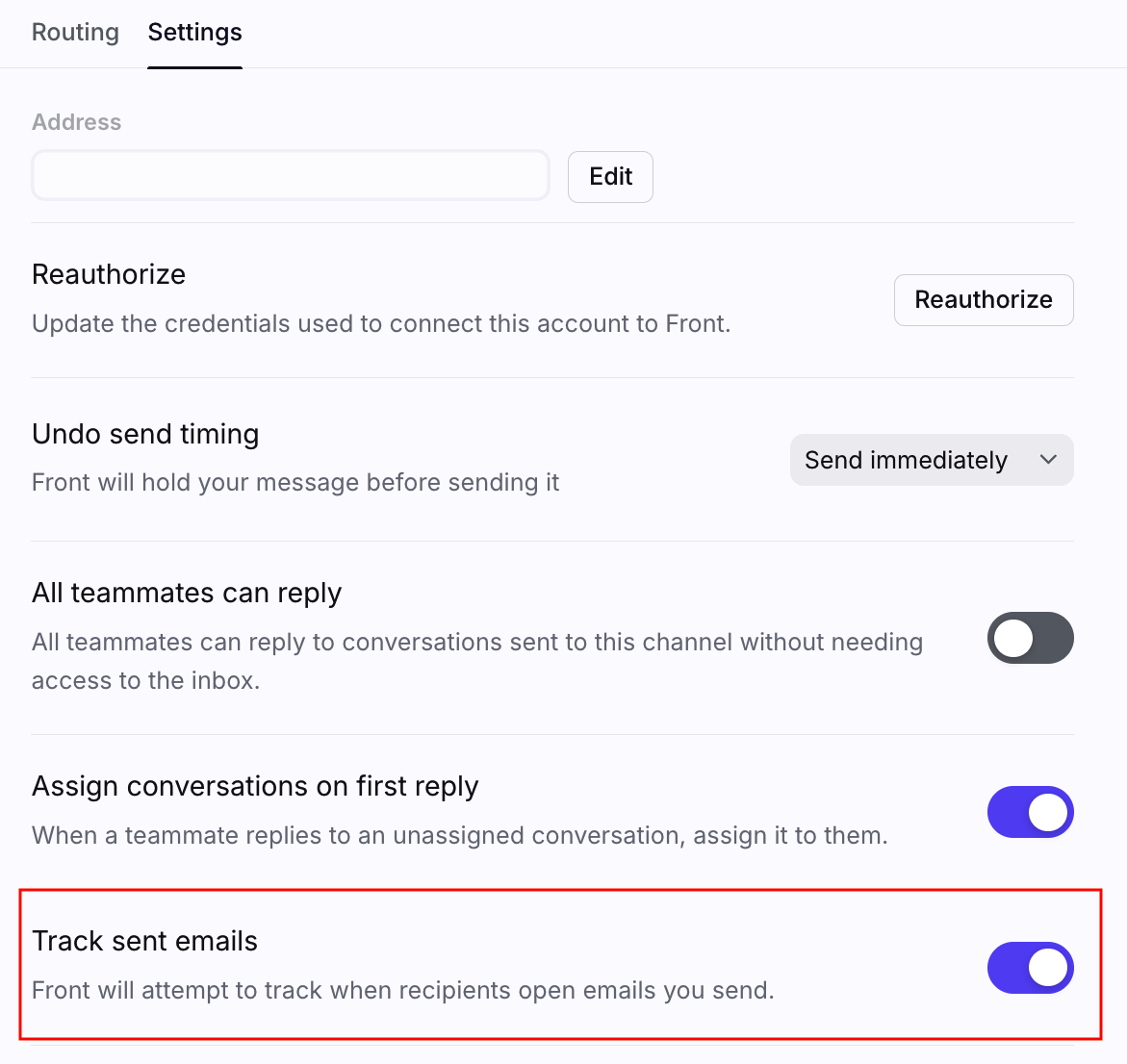Turn off the Track sent emails toggle

(x=1030, y=967)
